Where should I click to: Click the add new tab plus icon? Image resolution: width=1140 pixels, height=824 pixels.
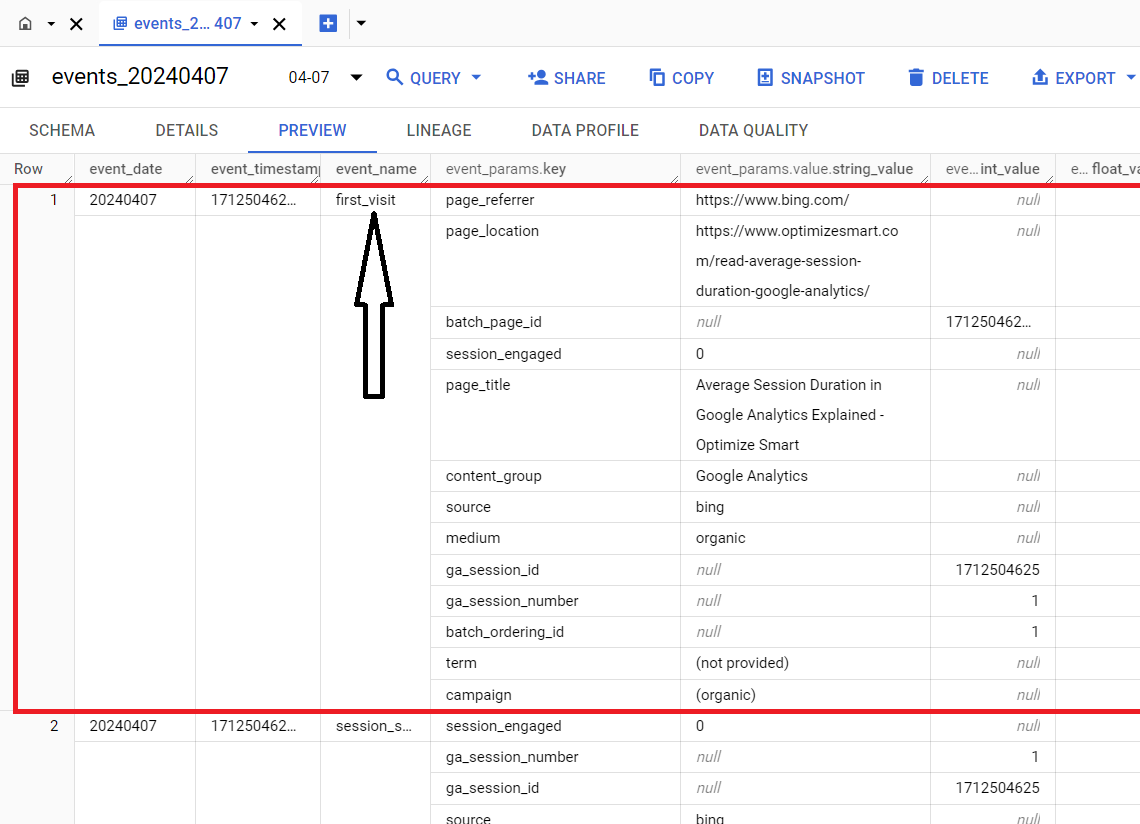point(328,23)
